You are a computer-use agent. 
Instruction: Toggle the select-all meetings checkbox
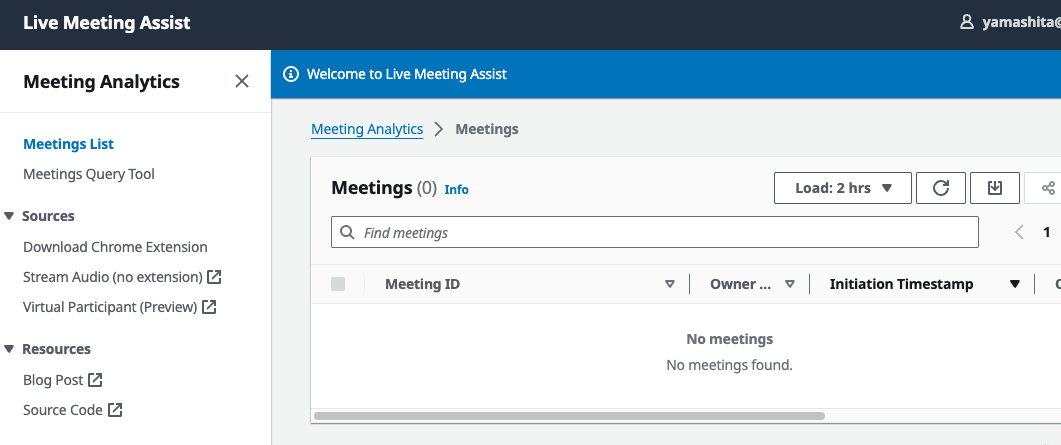click(338, 284)
